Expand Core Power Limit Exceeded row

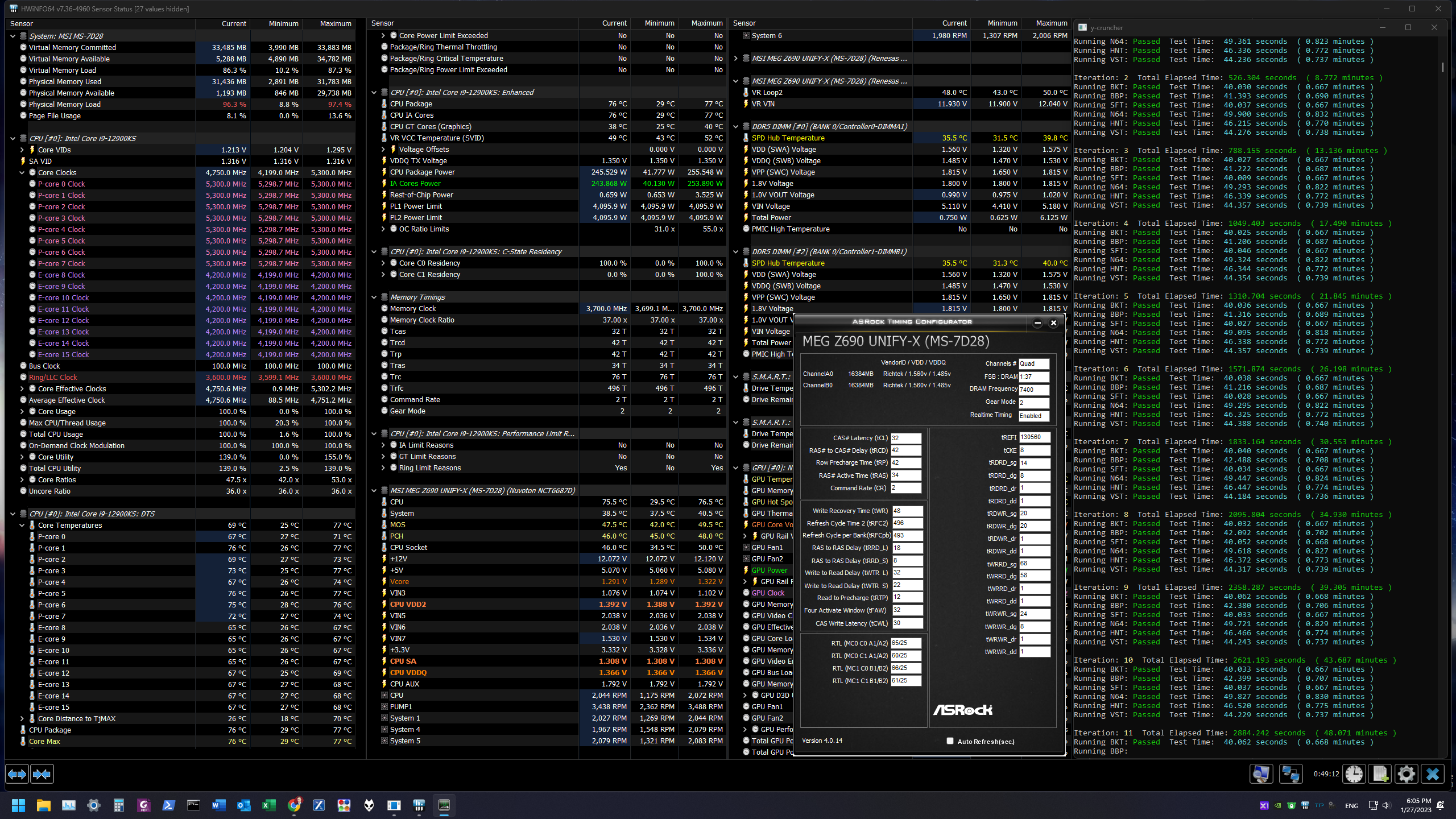click(x=383, y=35)
